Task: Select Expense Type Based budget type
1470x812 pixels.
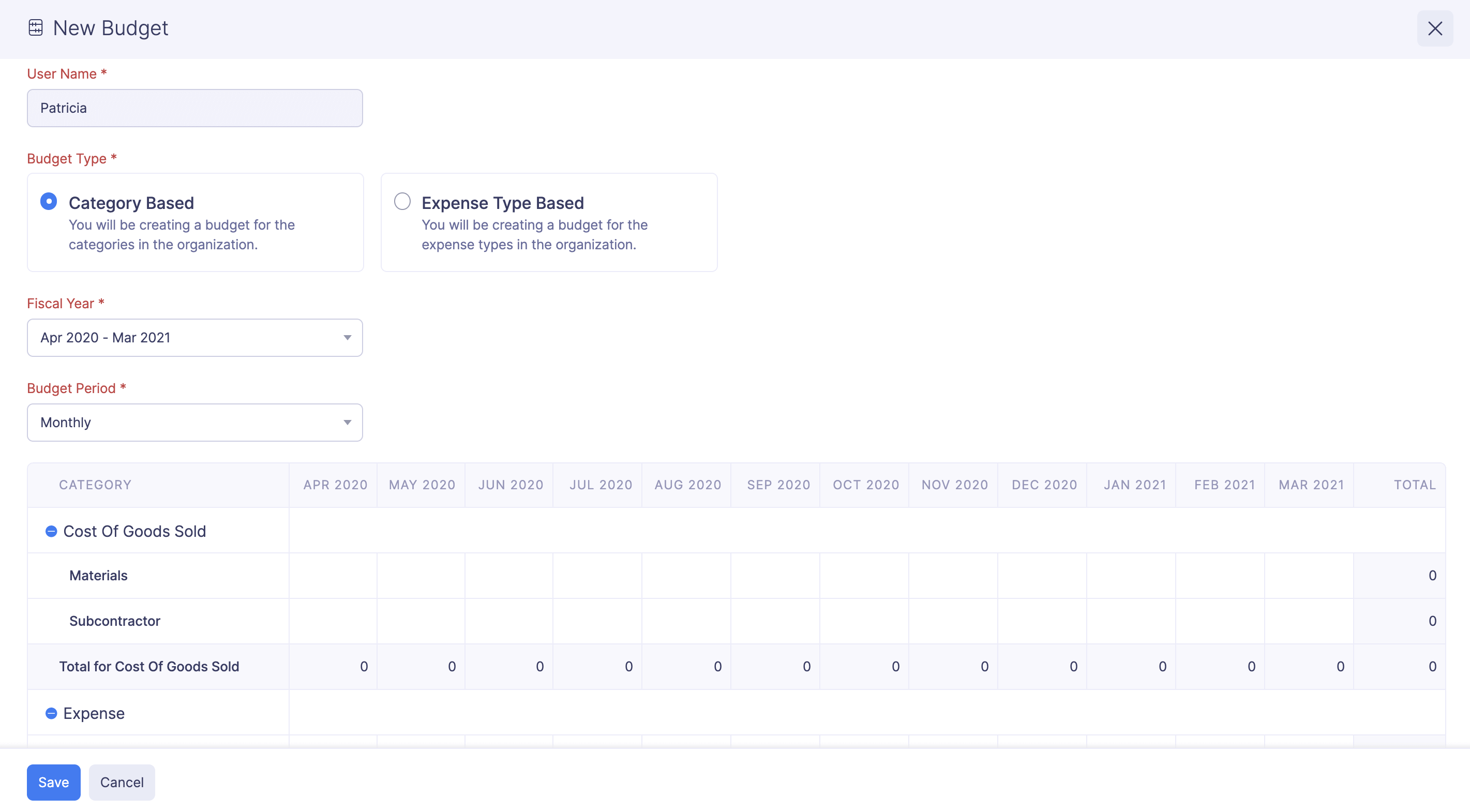Action: pos(402,201)
